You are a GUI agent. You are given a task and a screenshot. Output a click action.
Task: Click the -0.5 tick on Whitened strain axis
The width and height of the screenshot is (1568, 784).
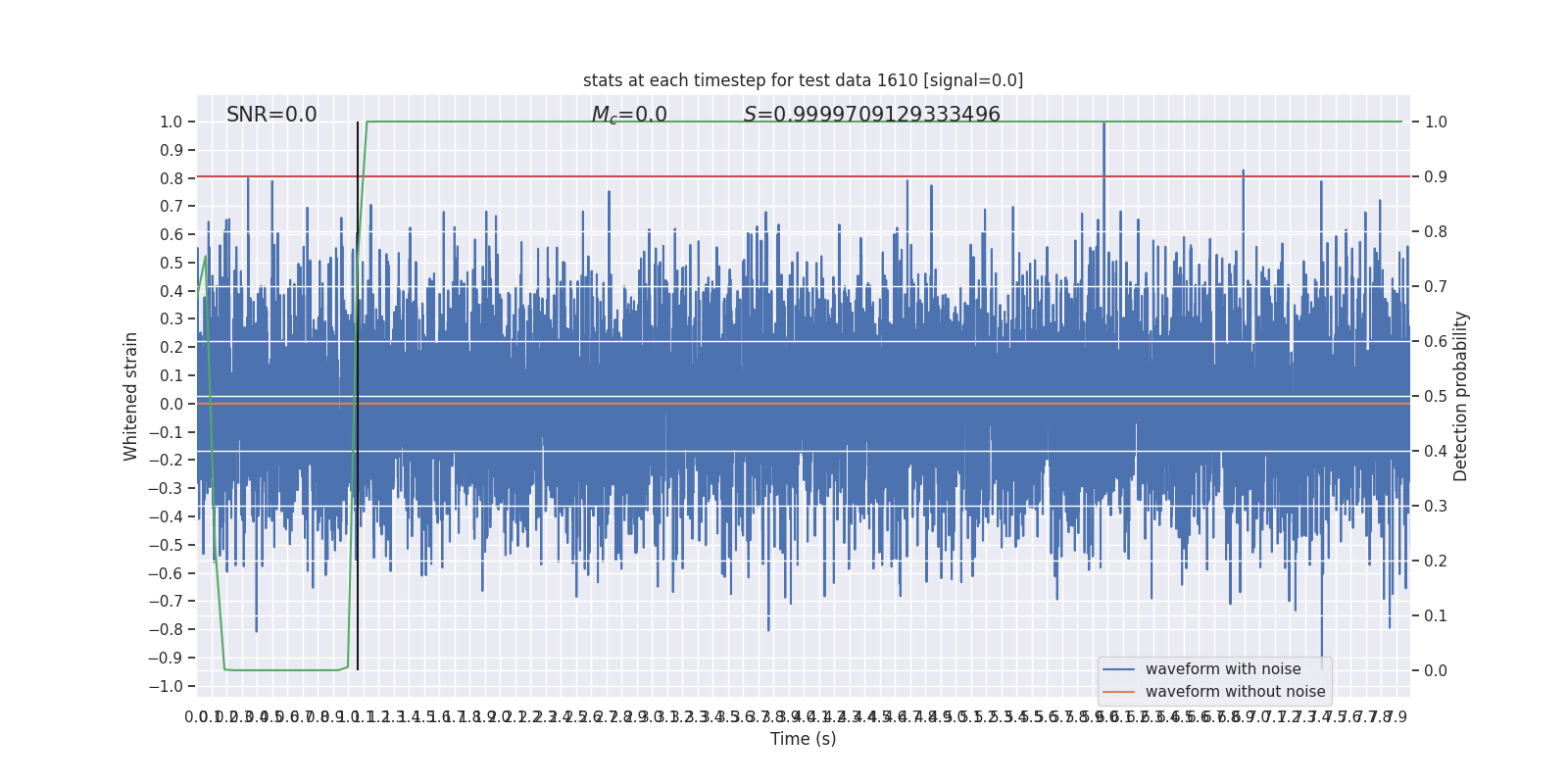point(166,545)
